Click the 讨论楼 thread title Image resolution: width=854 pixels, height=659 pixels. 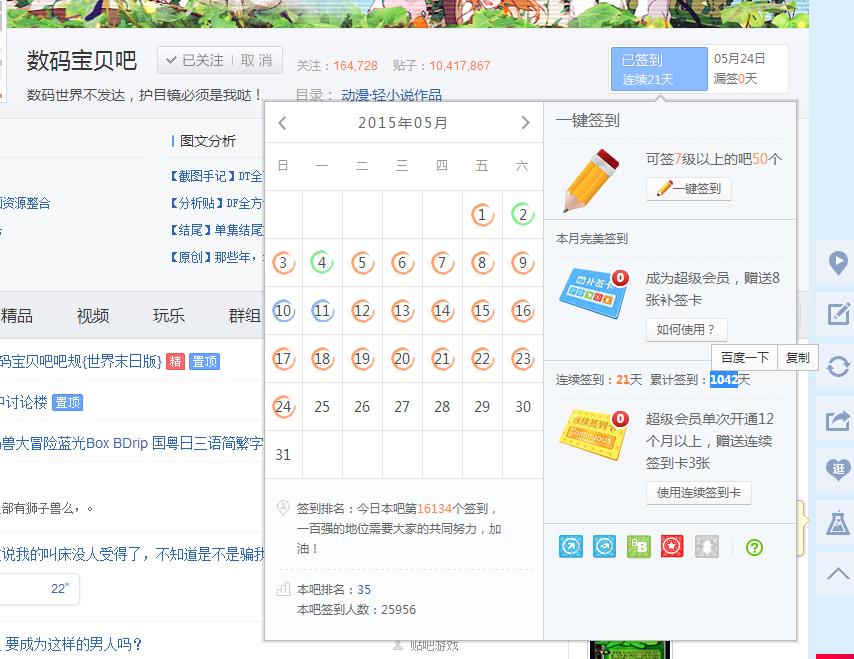click(23, 402)
